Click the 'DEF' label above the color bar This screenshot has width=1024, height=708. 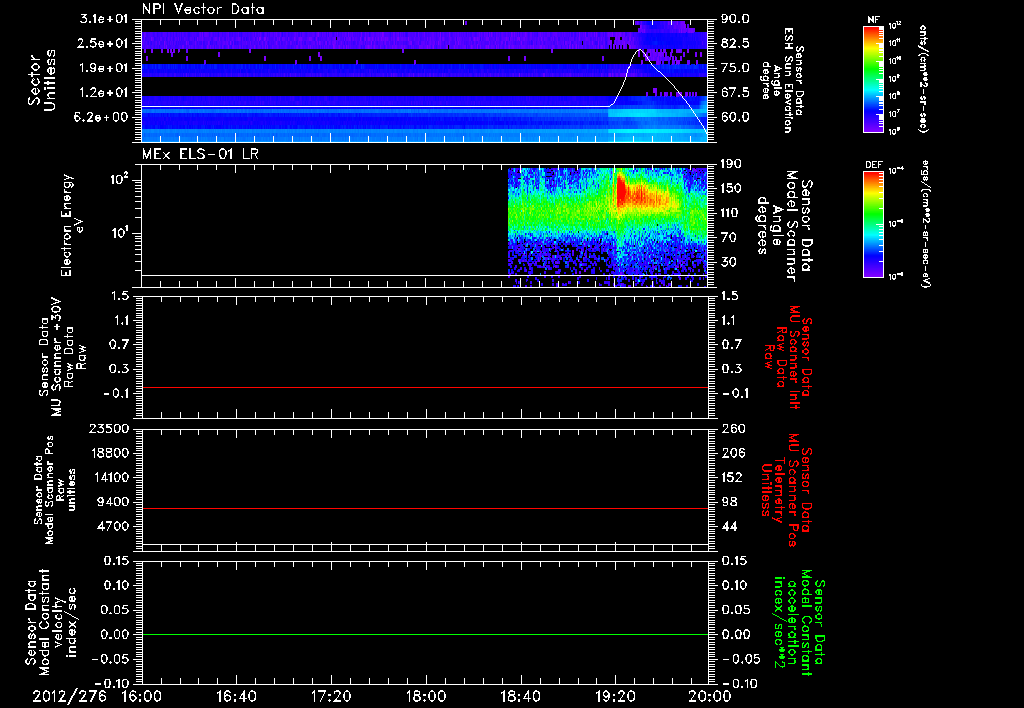(874, 165)
